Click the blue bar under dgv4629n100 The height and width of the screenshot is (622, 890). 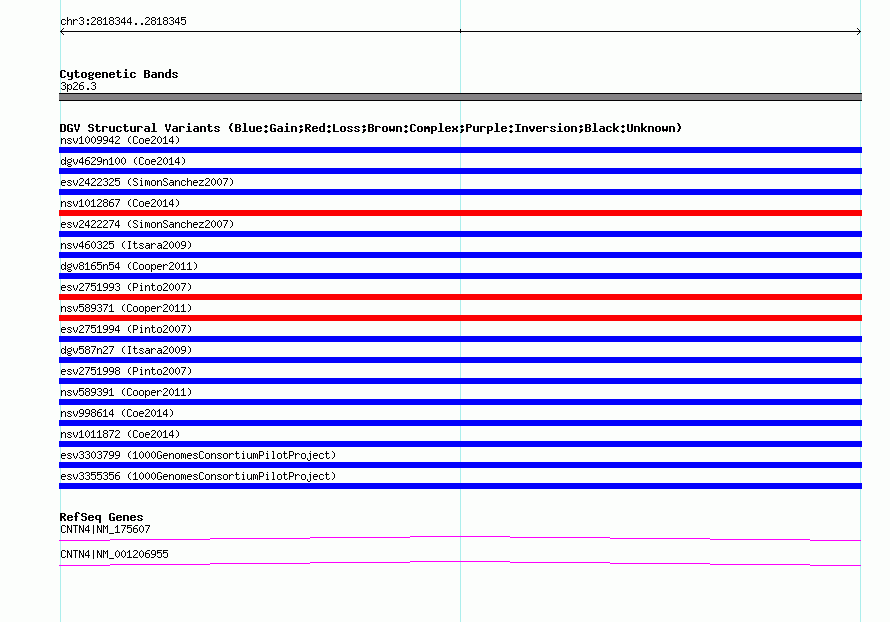[460, 171]
